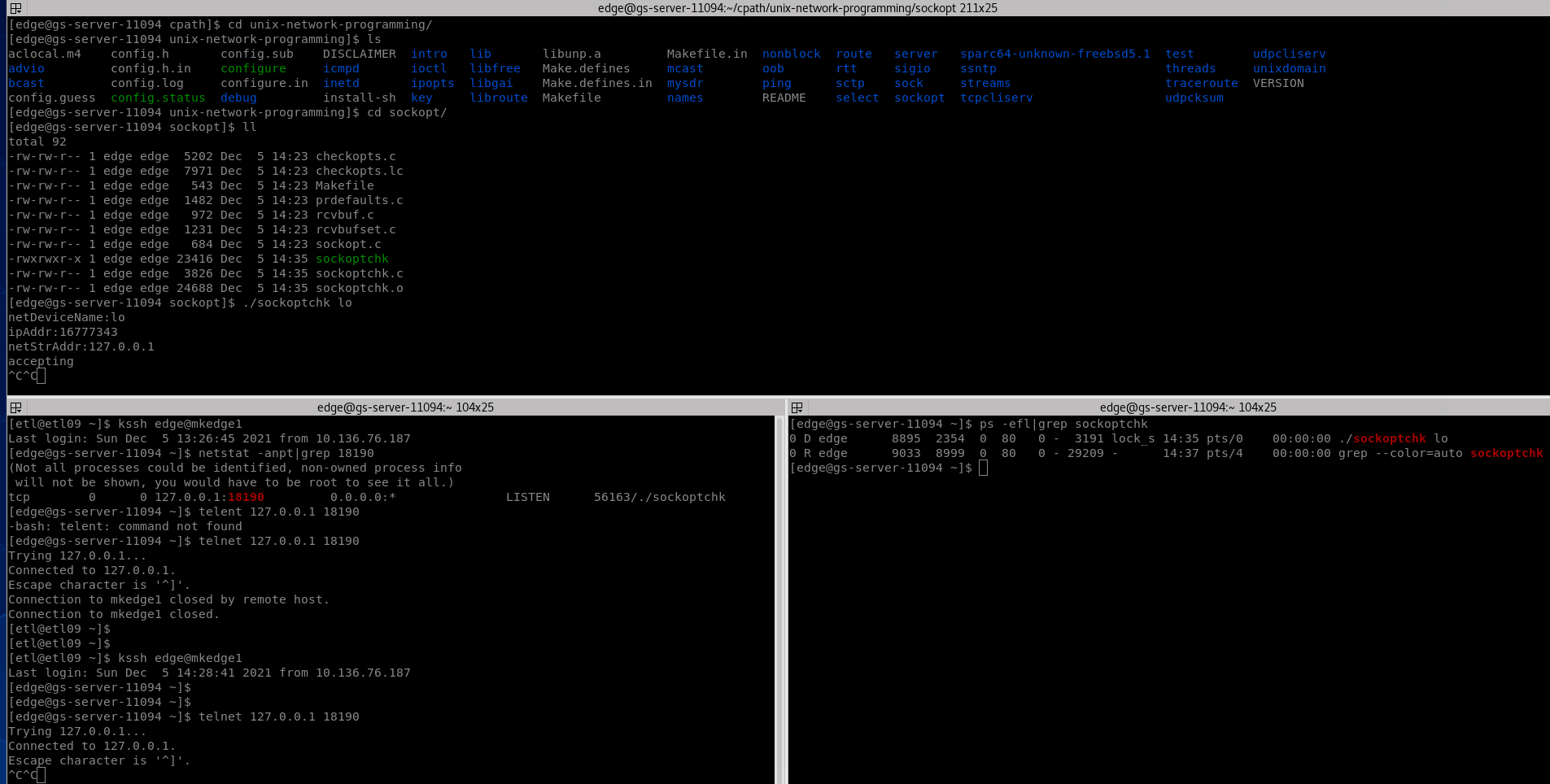Screen dimensions: 1550x784
Task: Click the 'total 92' line
Action: point(37,142)
